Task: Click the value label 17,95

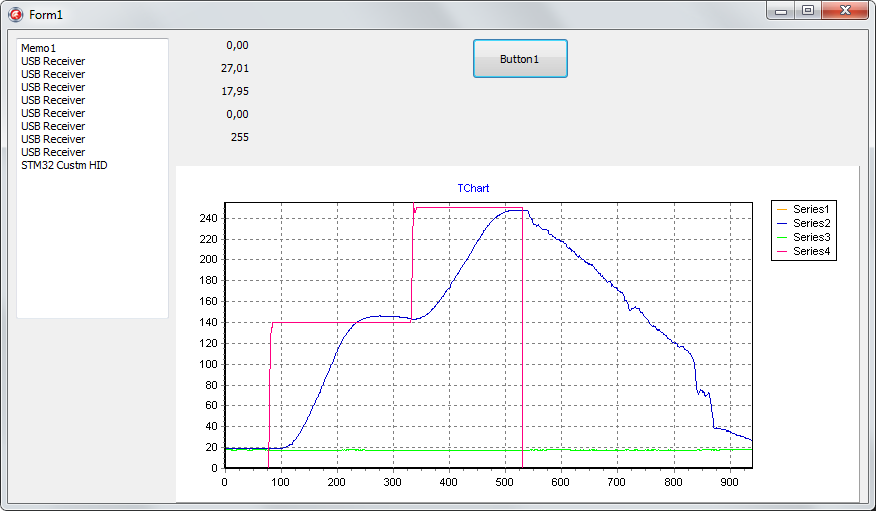Action: tap(235, 91)
